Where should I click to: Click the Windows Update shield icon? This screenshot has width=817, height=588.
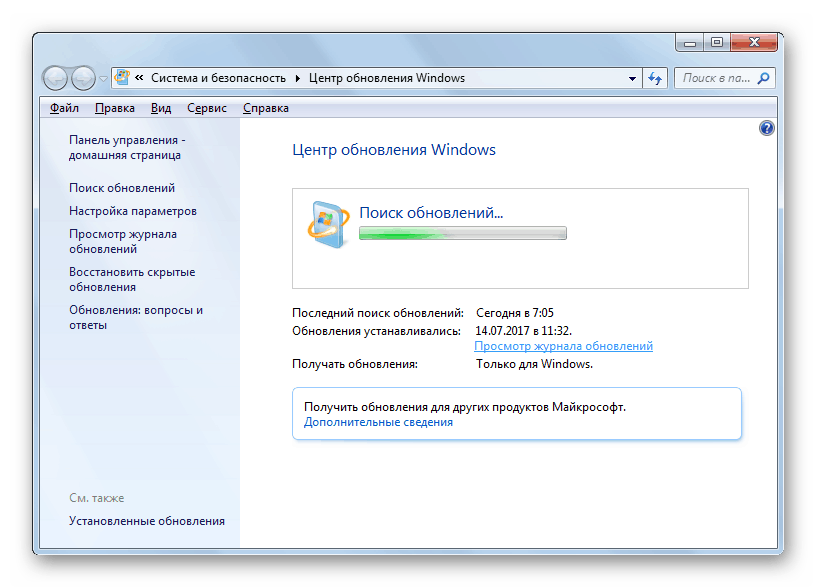pyautogui.click(x=328, y=224)
